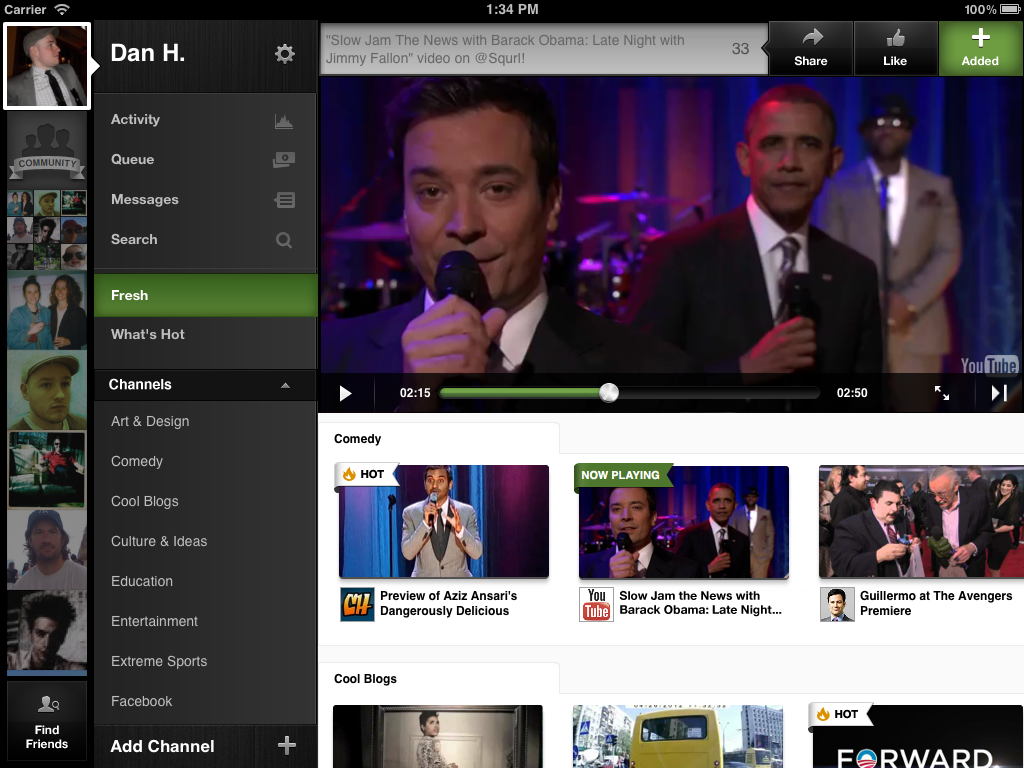The height and width of the screenshot is (768, 1024).
Task: Click the Add Channel label
Action: pyautogui.click(x=162, y=746)
